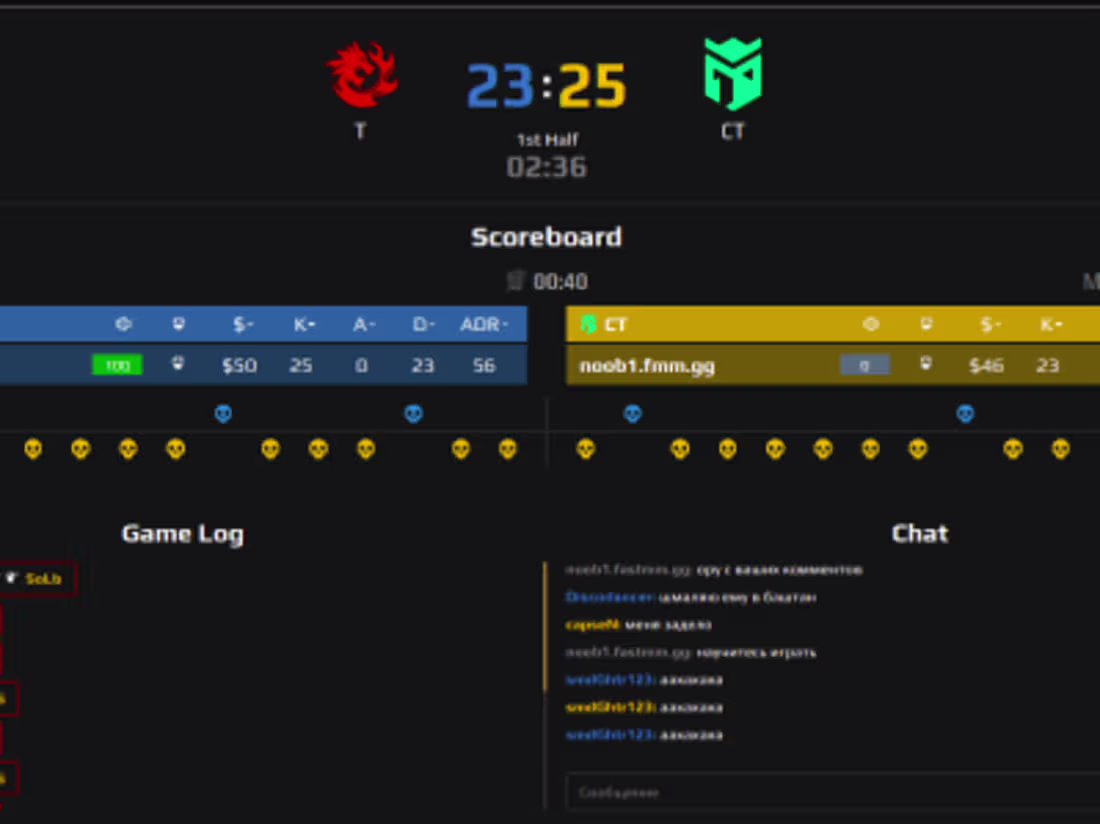This screenshot has width=1100, height=824.
Task: Sort T team by money column
Action: [243, 324]
